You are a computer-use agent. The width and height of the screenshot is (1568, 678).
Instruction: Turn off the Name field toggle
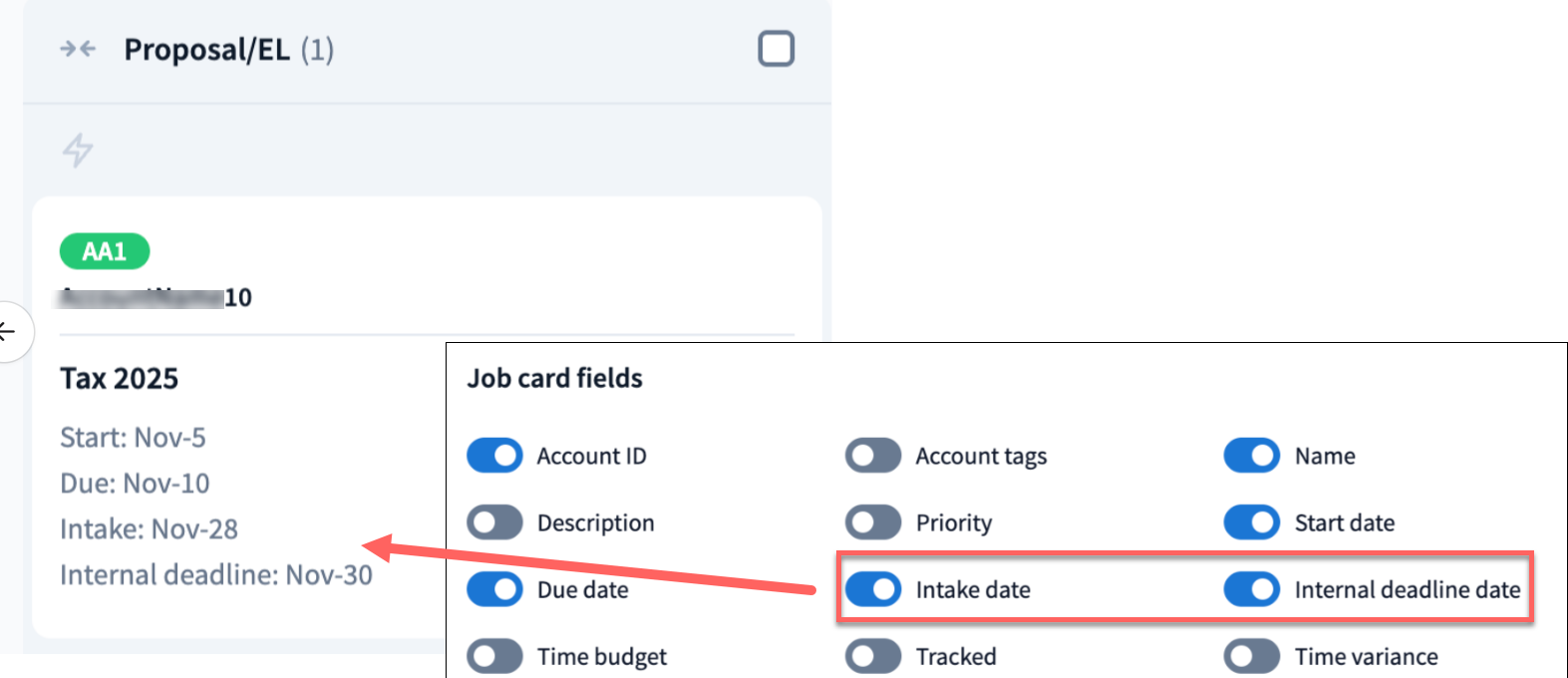tap(1252, 456)
